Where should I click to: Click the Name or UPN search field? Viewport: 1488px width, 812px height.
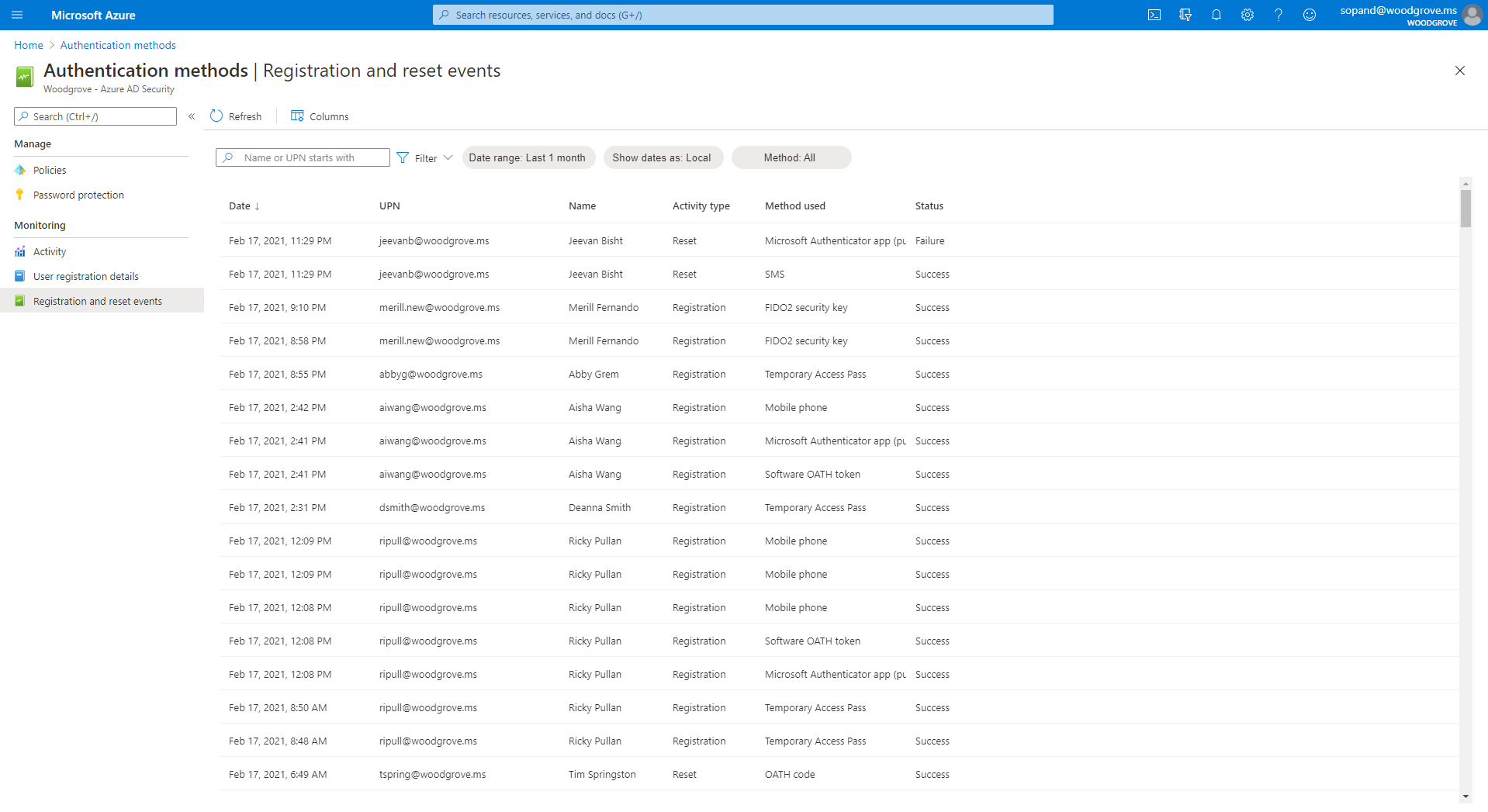(x=303, y=157)
